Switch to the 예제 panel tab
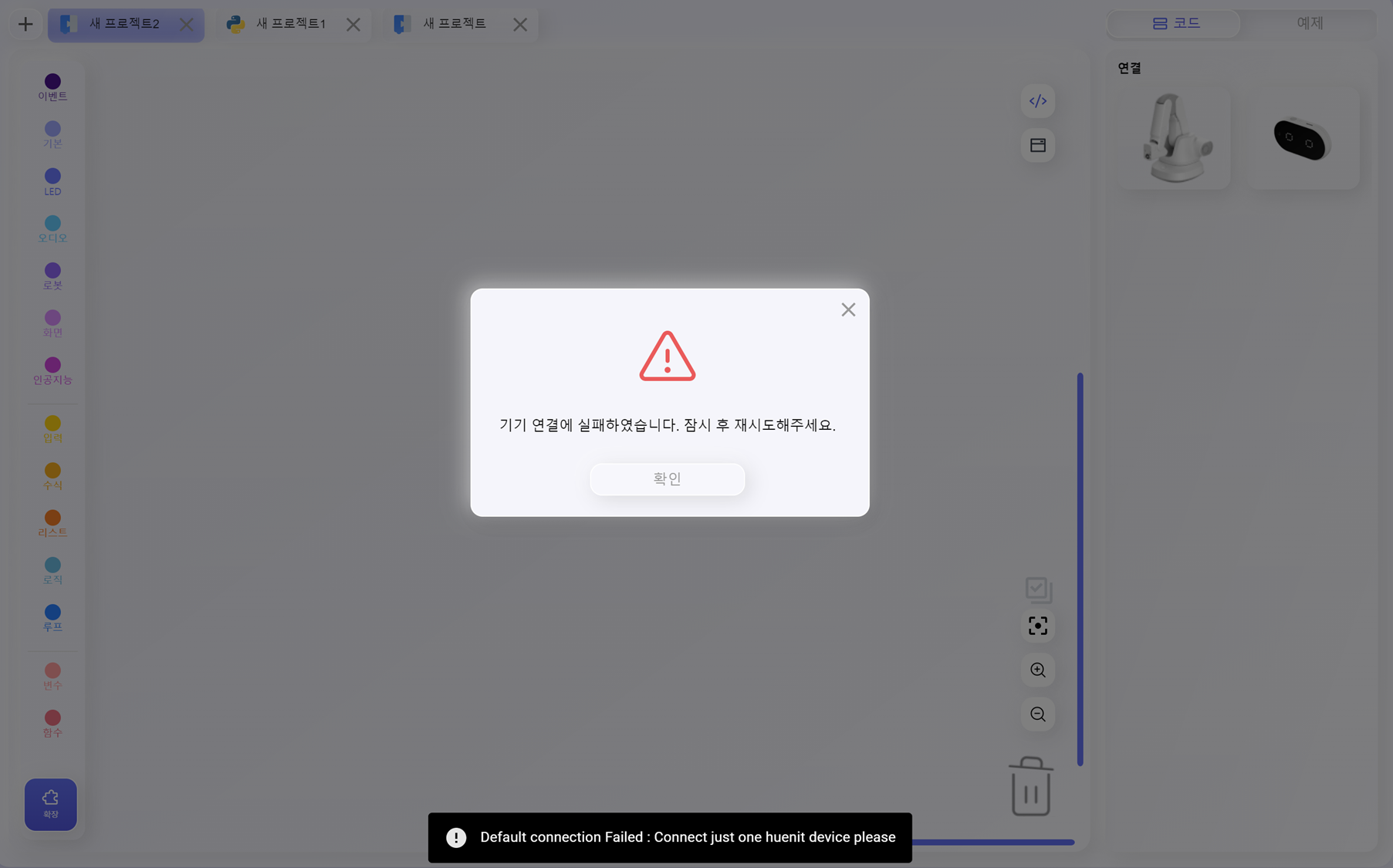Image resolution: width=1393 pixels, height=868 pixels. pyautogui.click(x=1309, y=23)
